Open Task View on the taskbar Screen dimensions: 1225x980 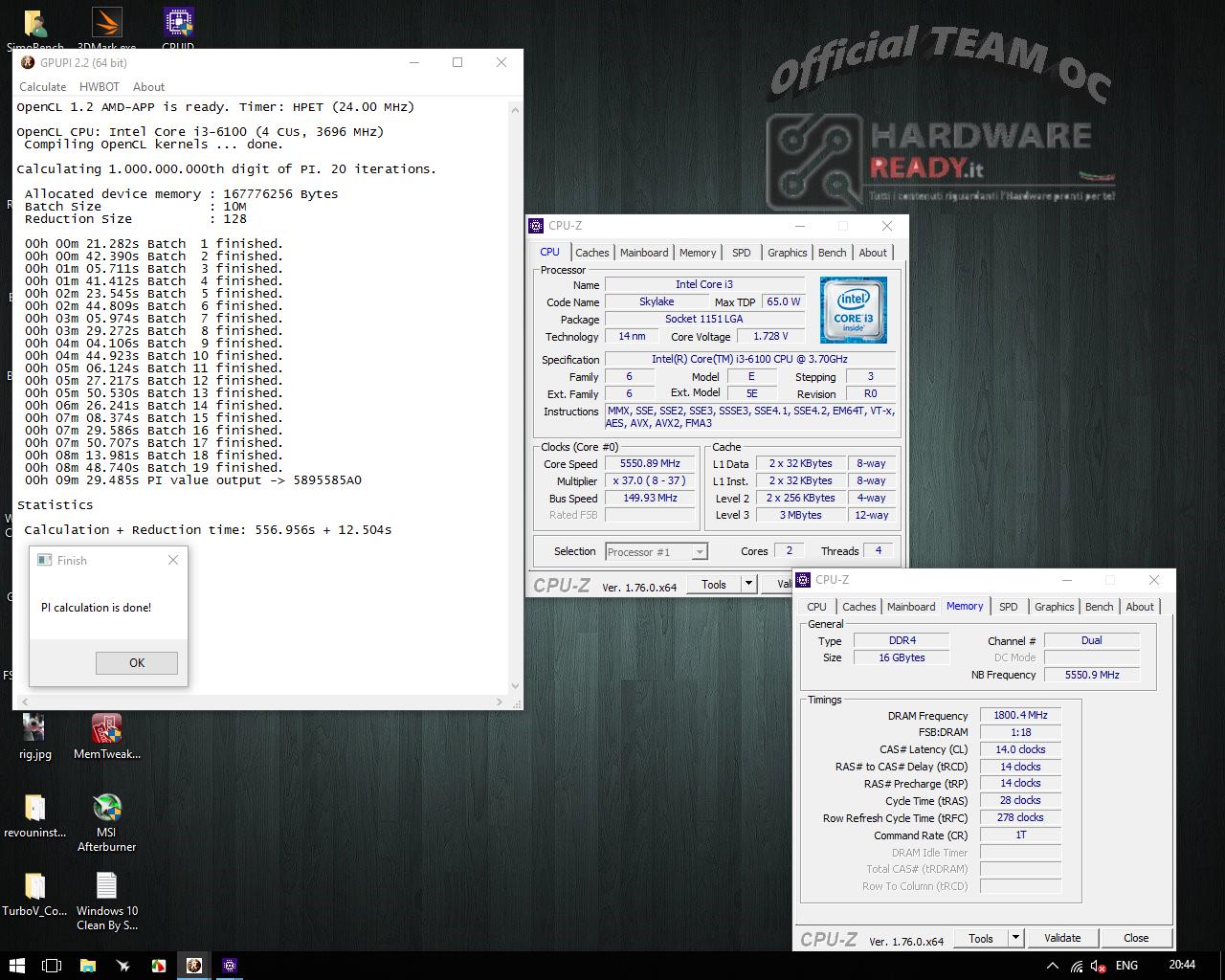pos(52,965)
